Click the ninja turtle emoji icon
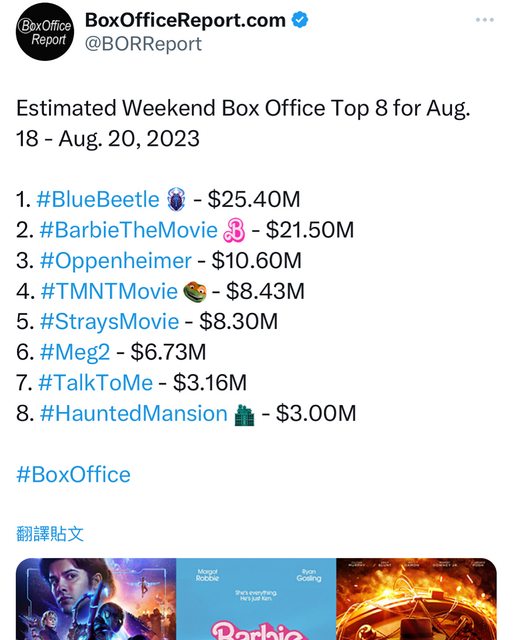This screenshot has height=640, width=513. coord(195,291)
